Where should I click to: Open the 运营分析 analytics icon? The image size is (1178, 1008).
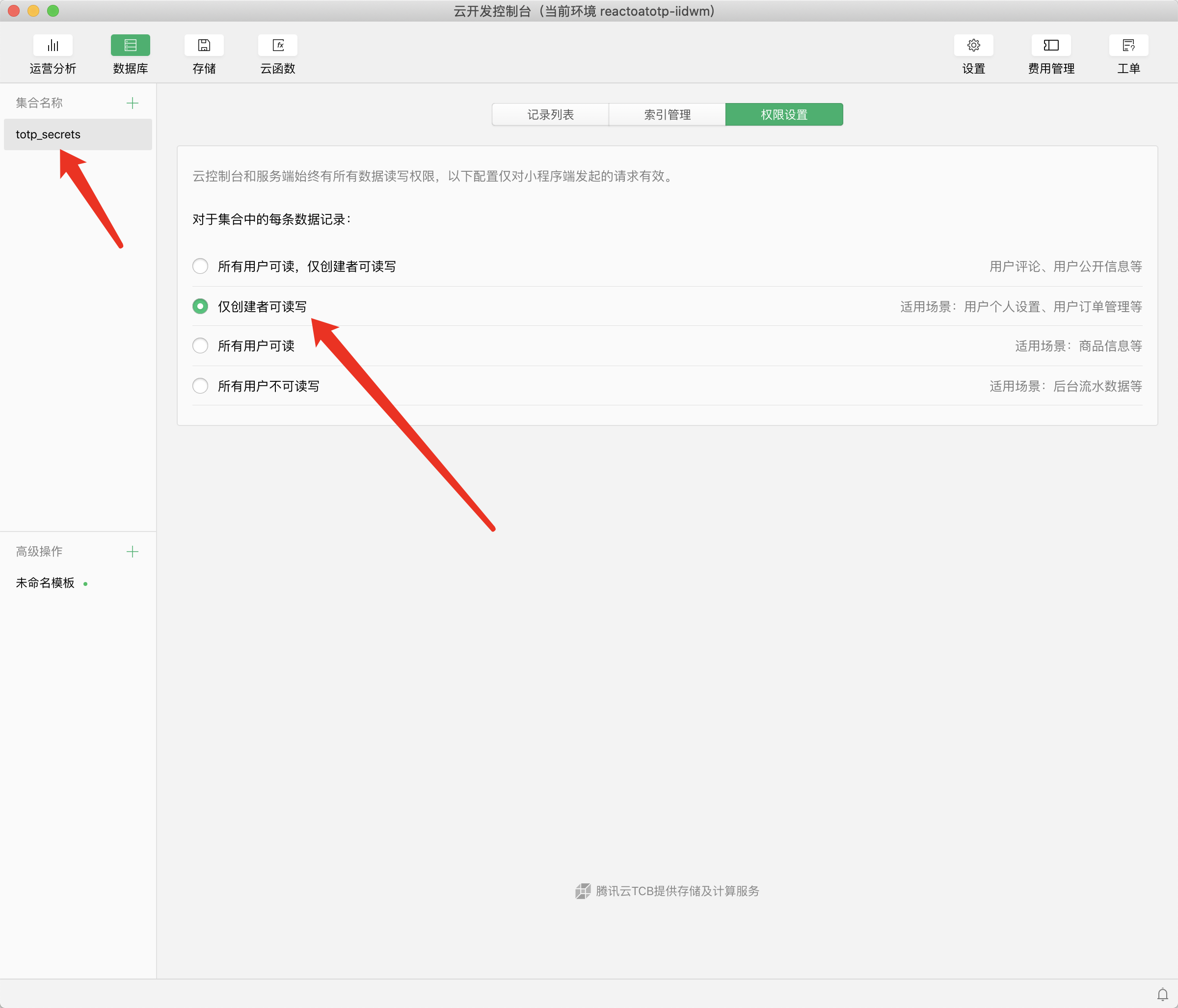pyautogui.click(x=53, y=46)
